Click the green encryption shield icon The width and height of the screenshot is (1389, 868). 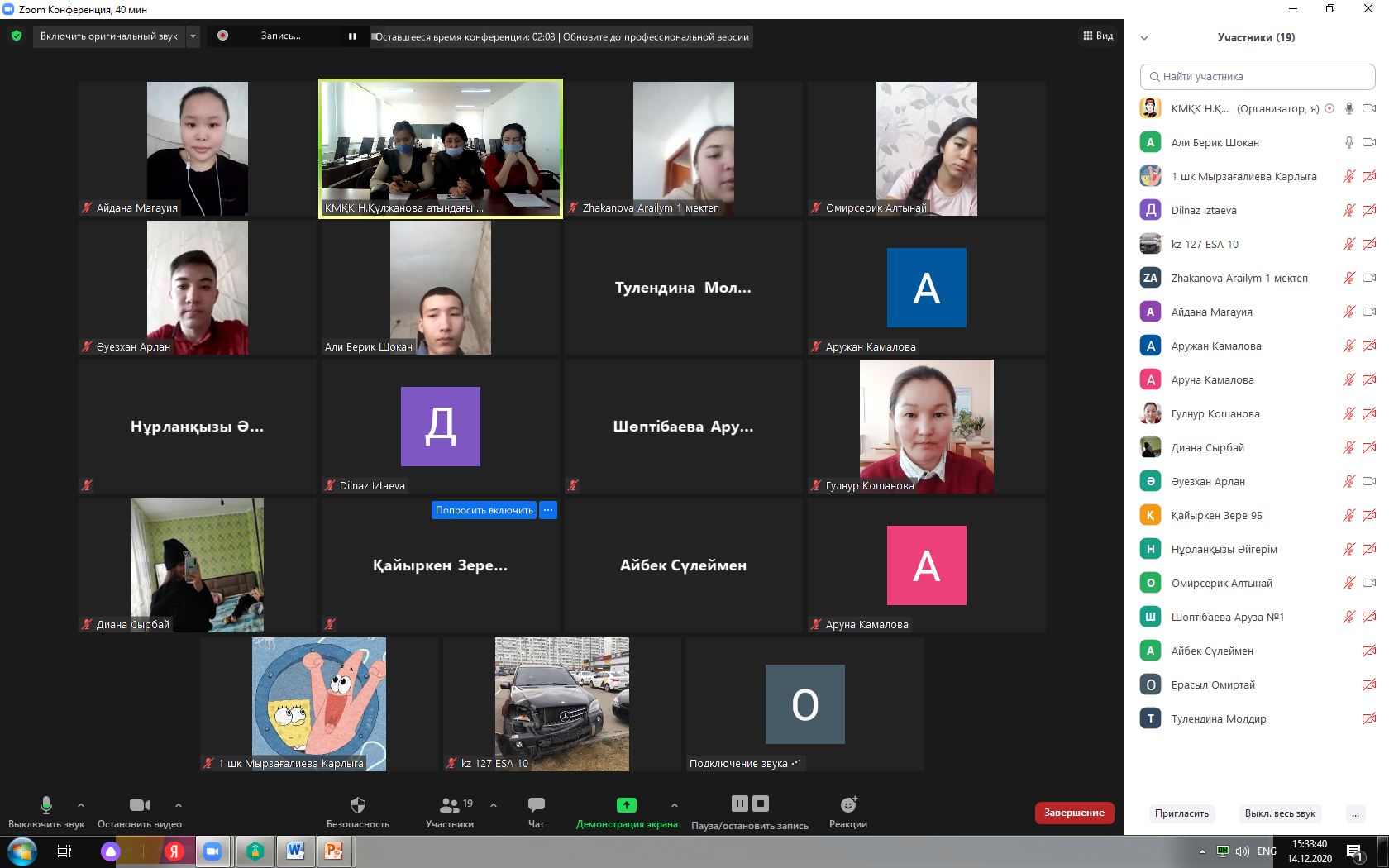[17, 36]
